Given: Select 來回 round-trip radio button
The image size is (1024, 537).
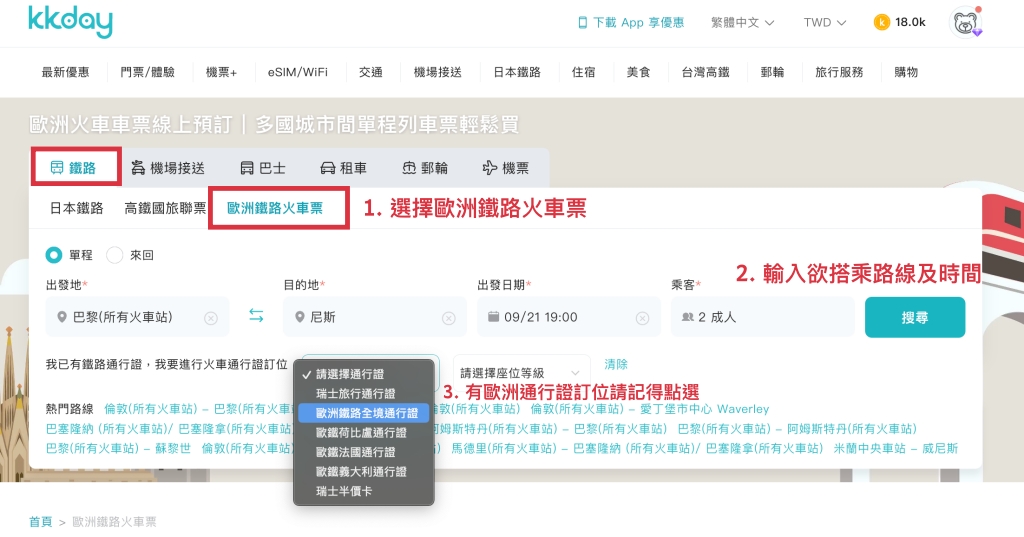Looking at the screenshot, I should (x=114, y=255).
